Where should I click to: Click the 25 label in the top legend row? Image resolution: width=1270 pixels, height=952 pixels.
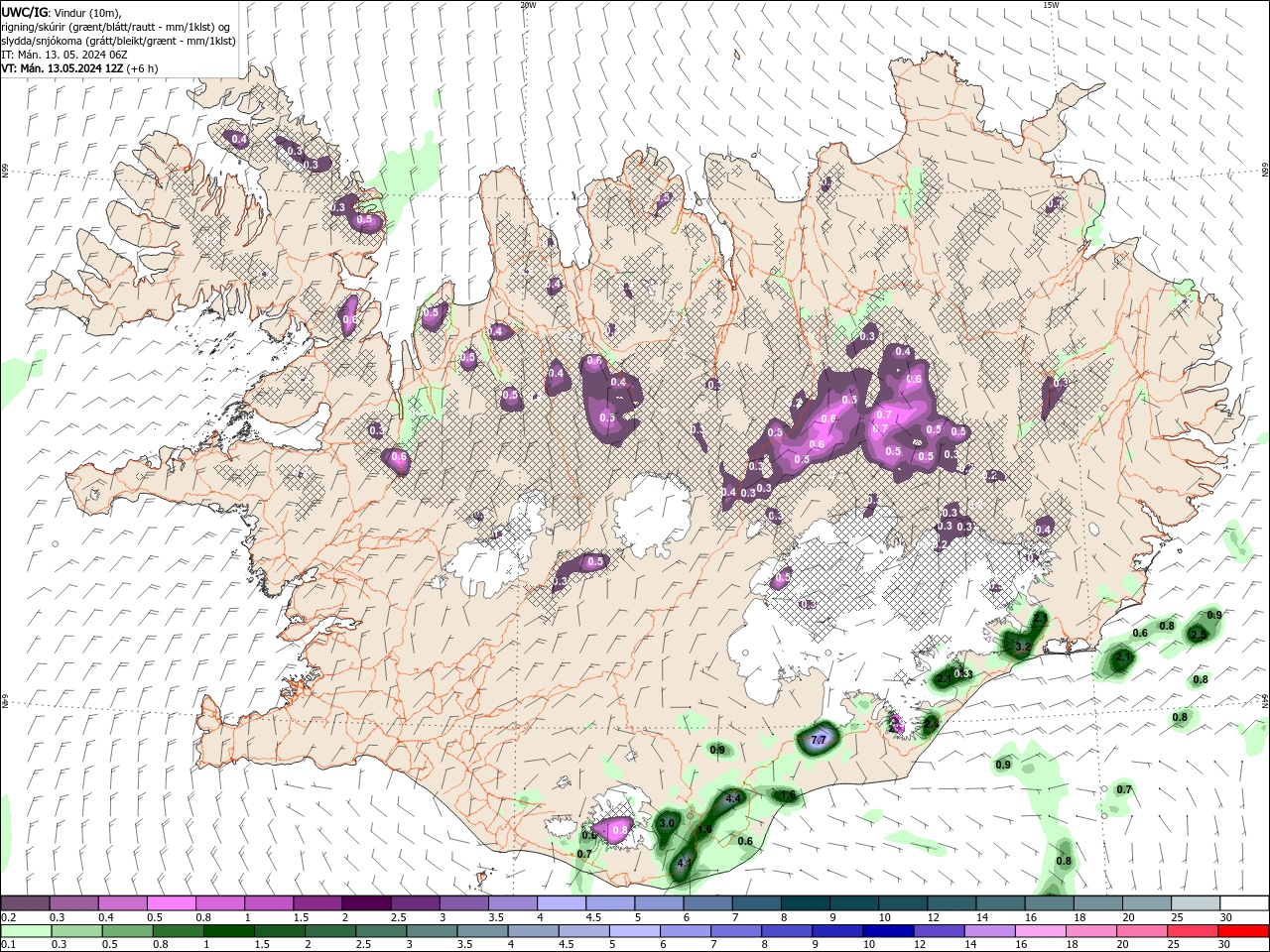(x=1178, y=917)
